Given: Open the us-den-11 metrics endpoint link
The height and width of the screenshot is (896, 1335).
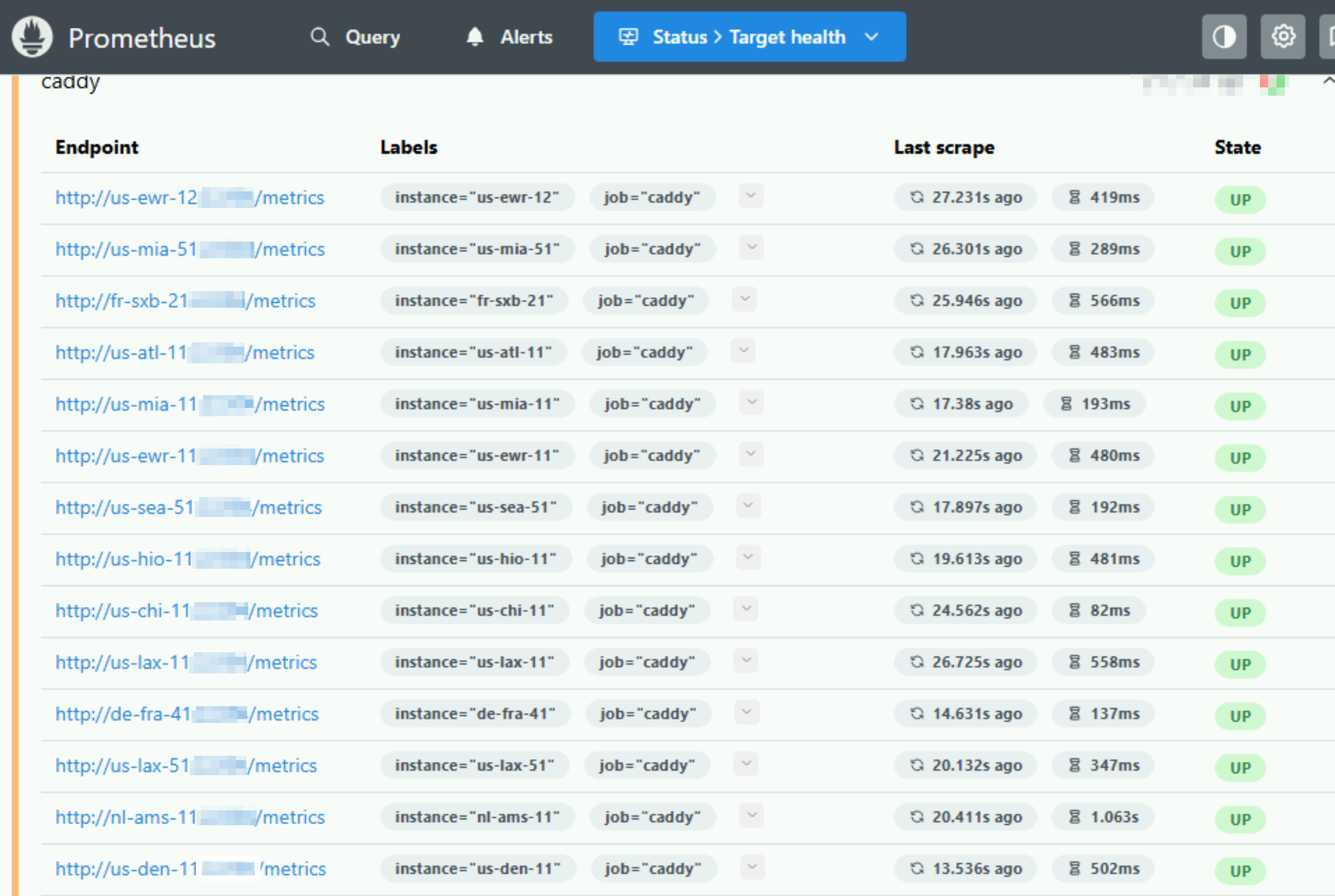Looking at the screenshot, I should click(x=191, y=869).
